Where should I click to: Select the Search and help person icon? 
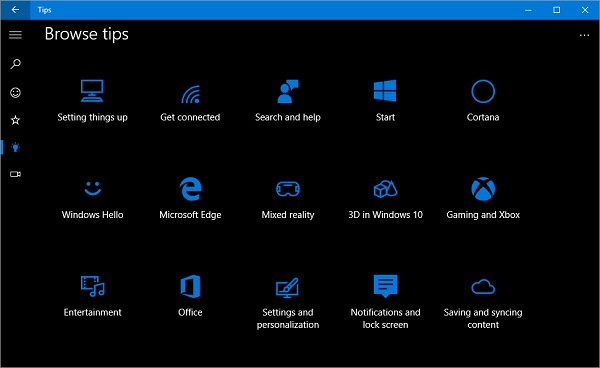(288, 91)
